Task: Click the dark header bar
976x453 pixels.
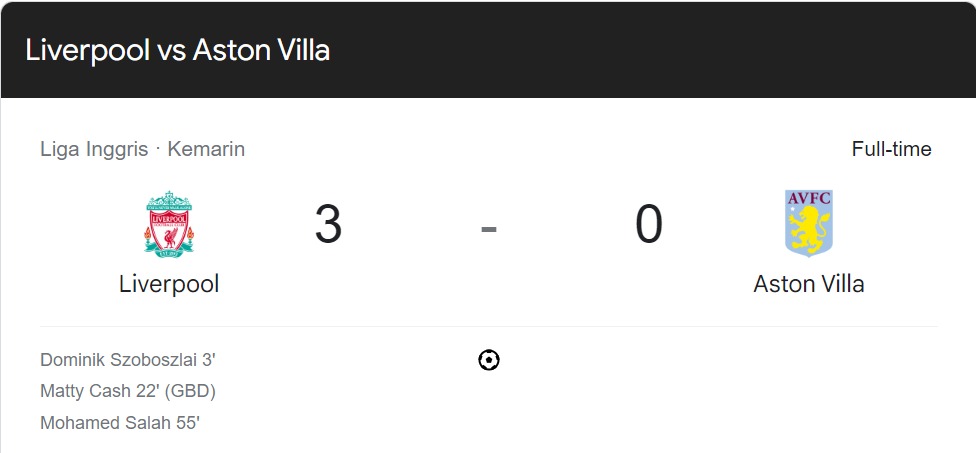Action: tap(488, 50)
